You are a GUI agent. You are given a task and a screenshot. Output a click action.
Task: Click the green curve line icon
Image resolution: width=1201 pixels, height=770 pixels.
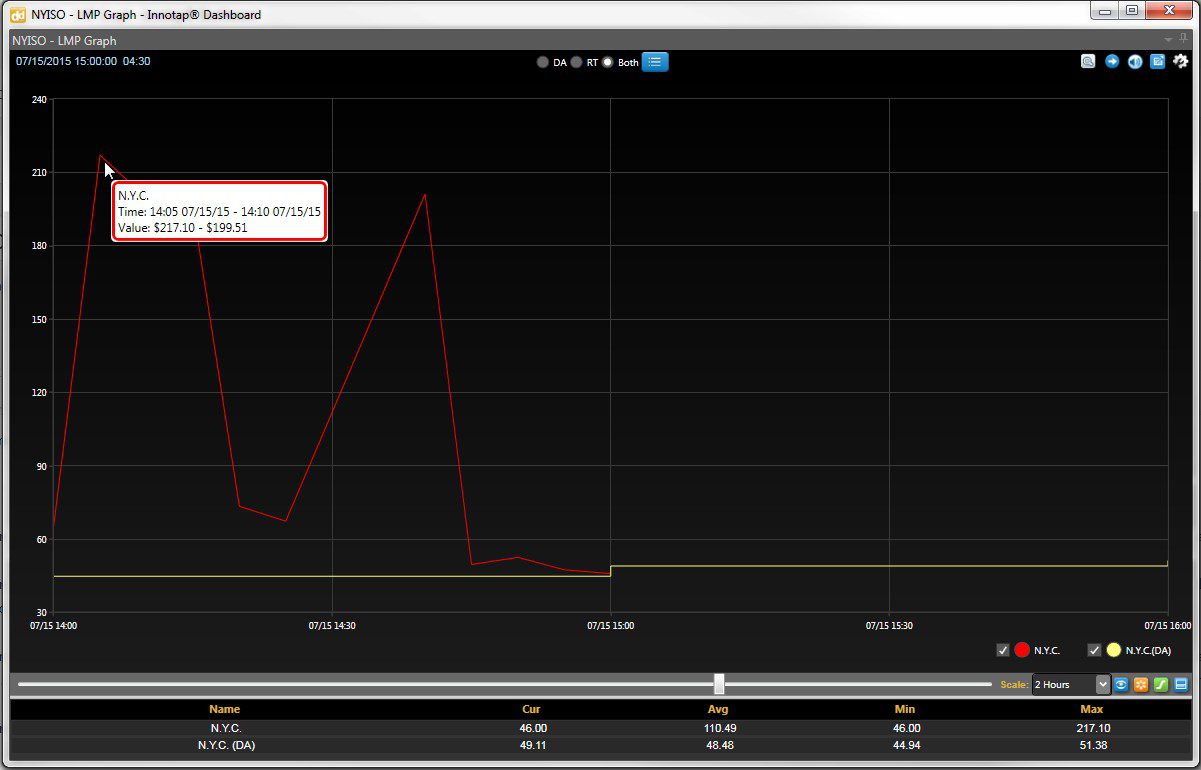tap(1161, 684)
